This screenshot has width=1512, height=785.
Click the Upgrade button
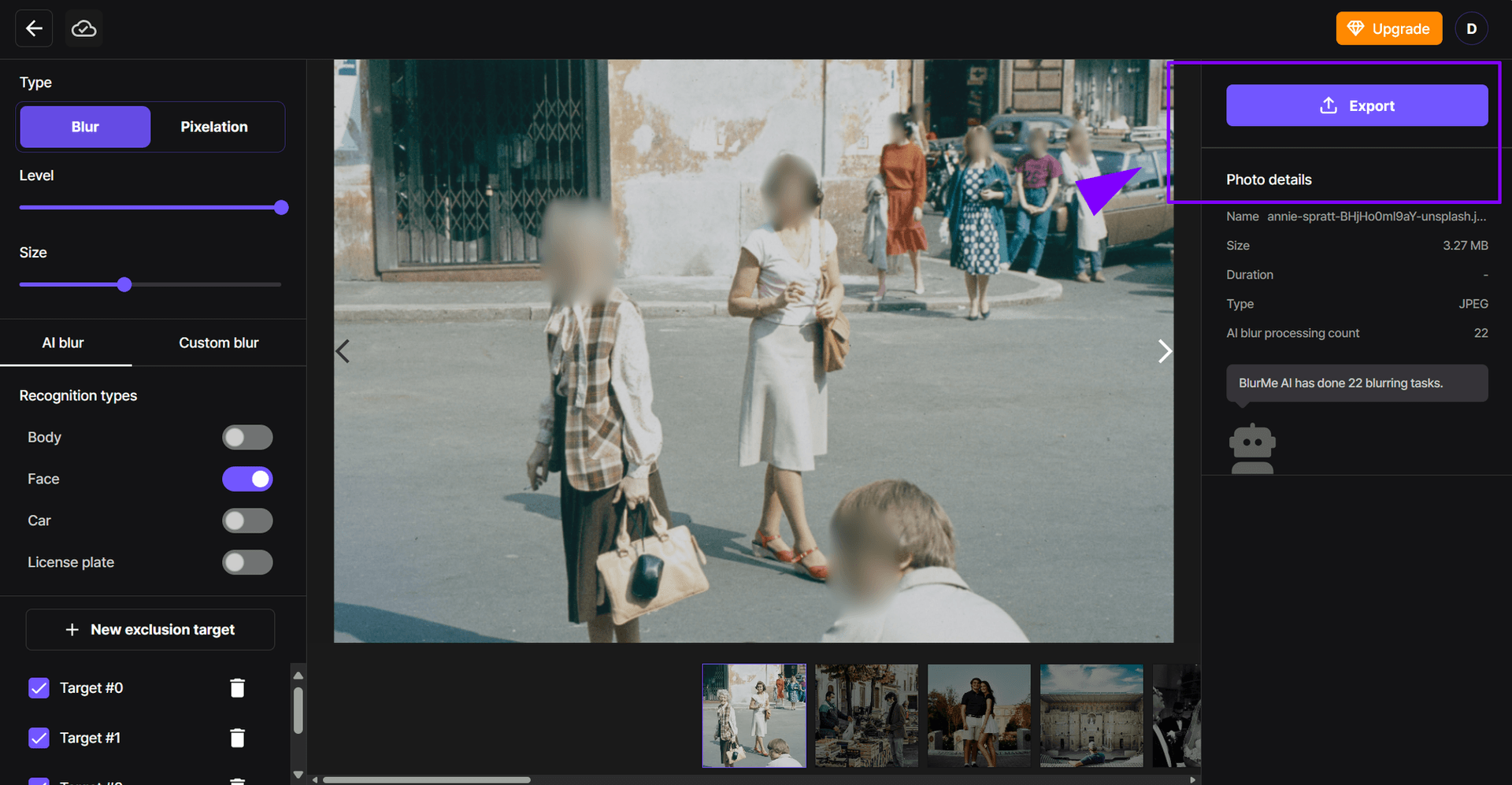[1388, 28]
